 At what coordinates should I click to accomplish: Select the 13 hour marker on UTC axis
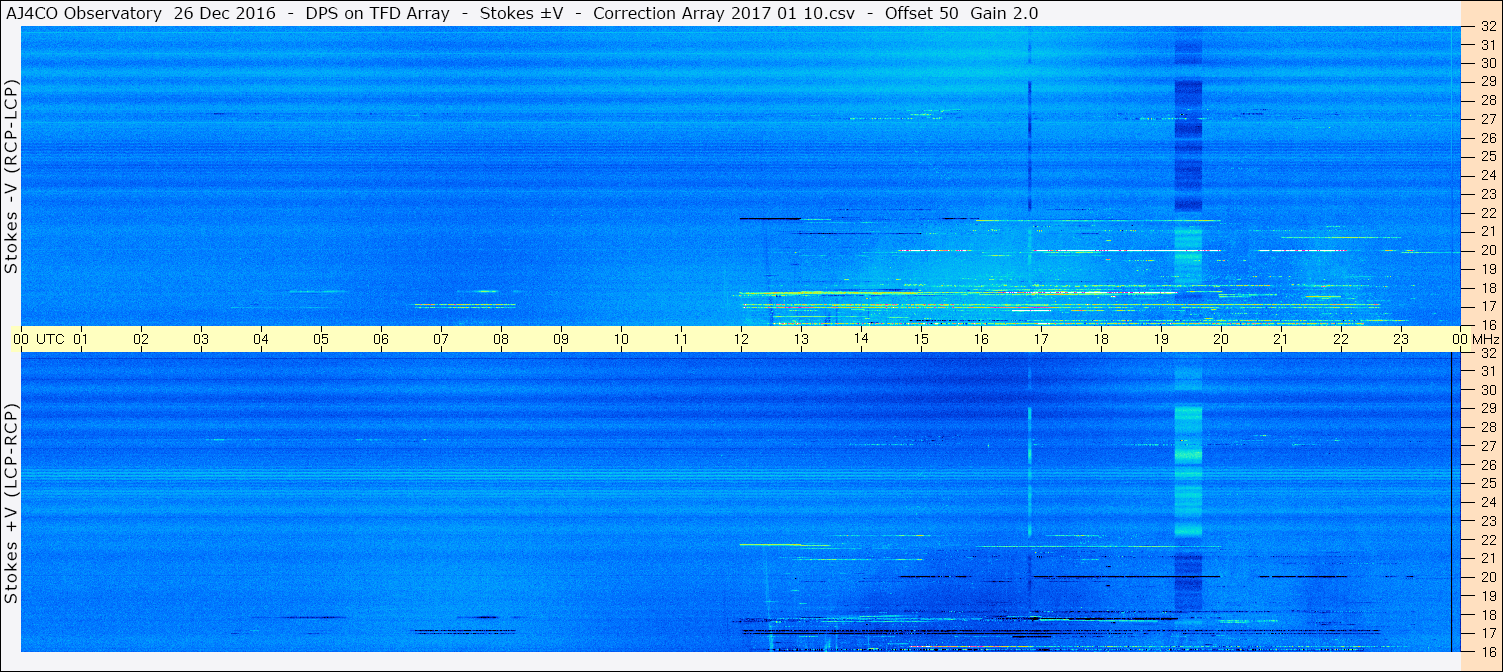coord(801,340)
